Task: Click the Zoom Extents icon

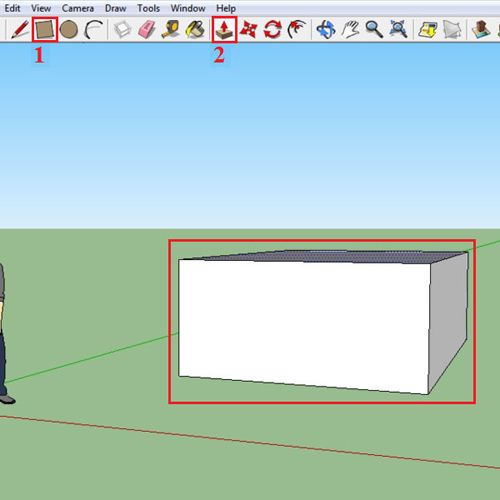Action: (x=398, y=30)
